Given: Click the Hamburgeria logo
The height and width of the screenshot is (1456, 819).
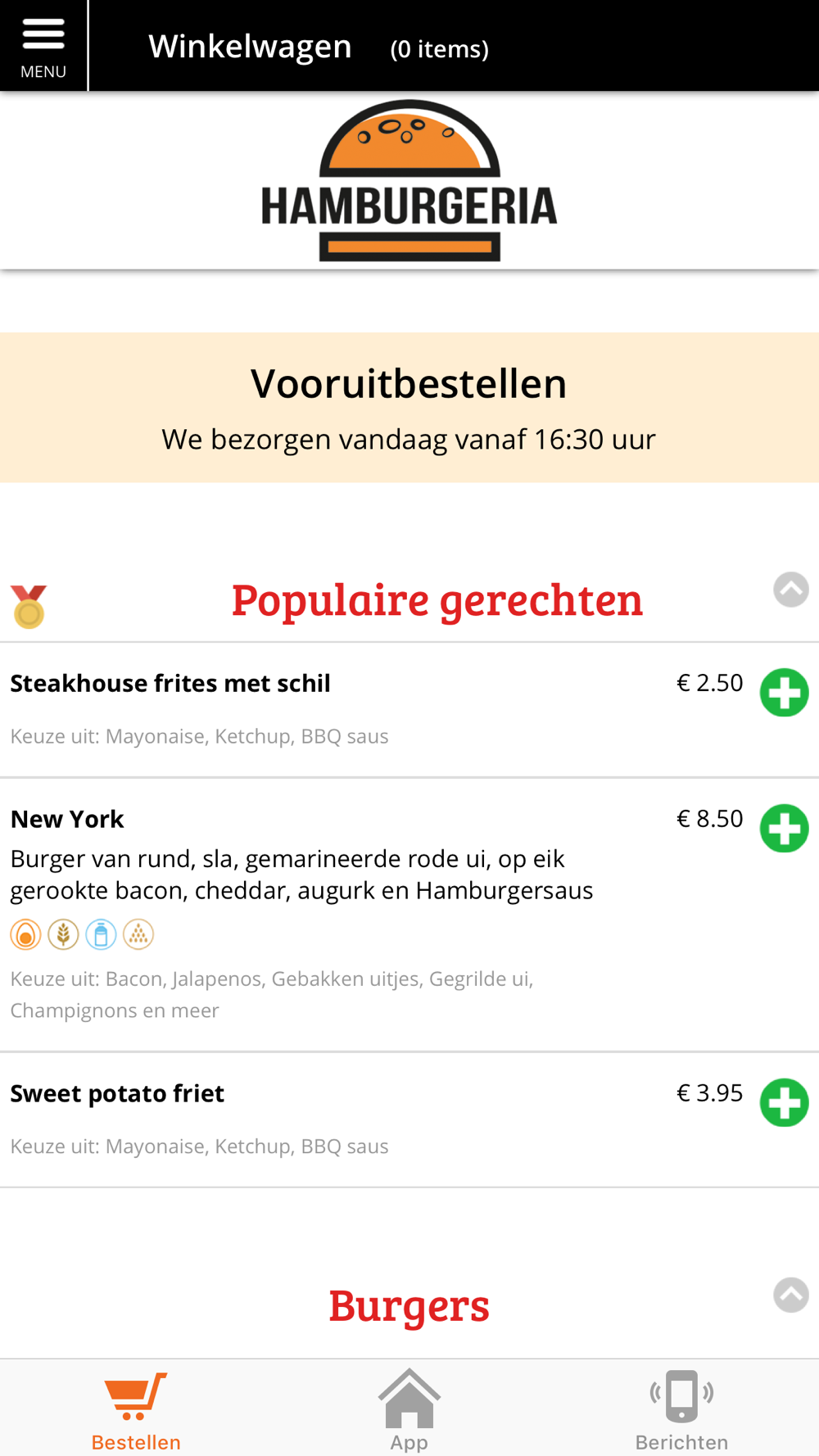Looking at the screenshot, I should coord(409,181).
